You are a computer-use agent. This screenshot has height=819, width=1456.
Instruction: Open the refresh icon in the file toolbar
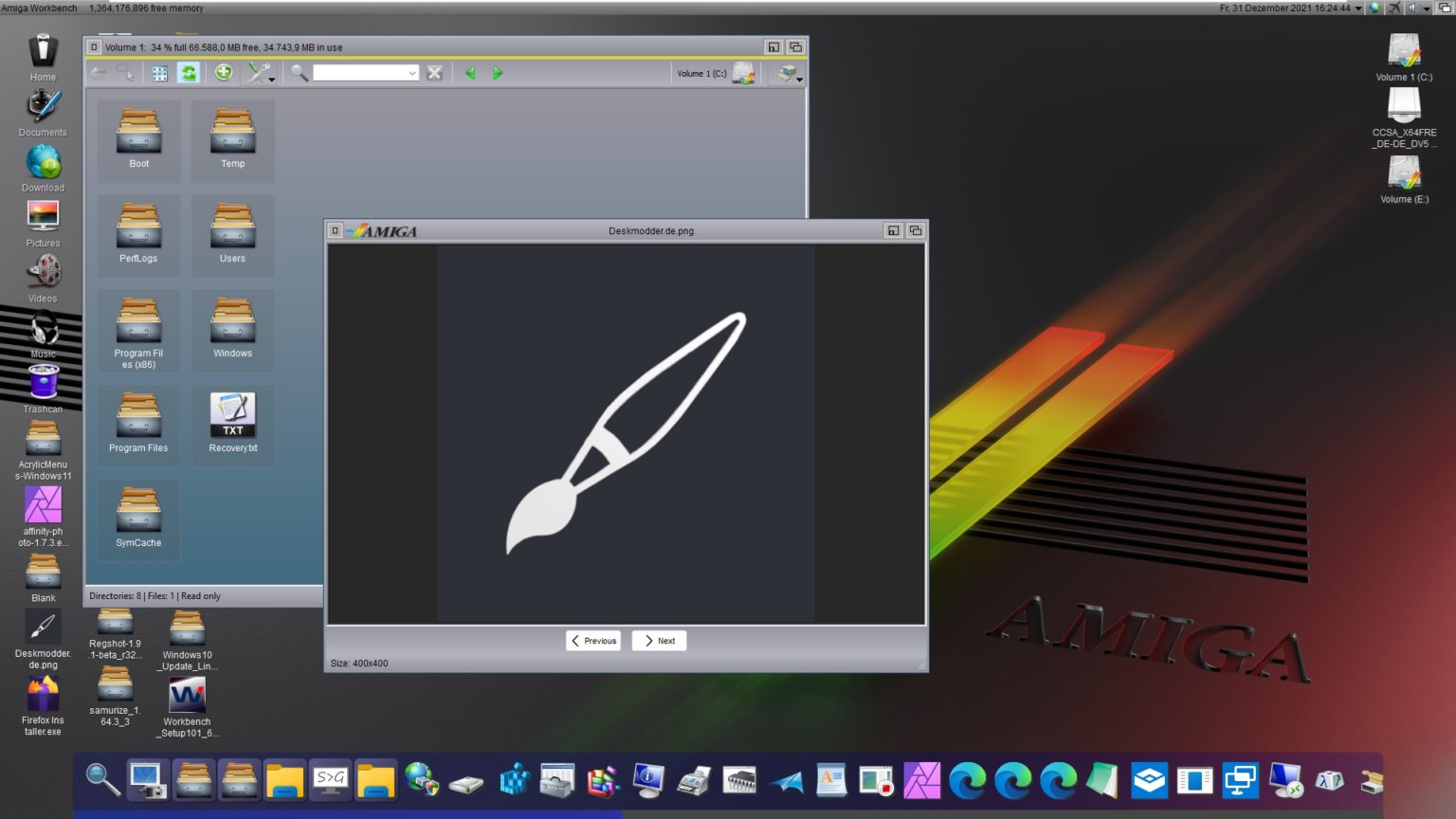pos(189,73)
